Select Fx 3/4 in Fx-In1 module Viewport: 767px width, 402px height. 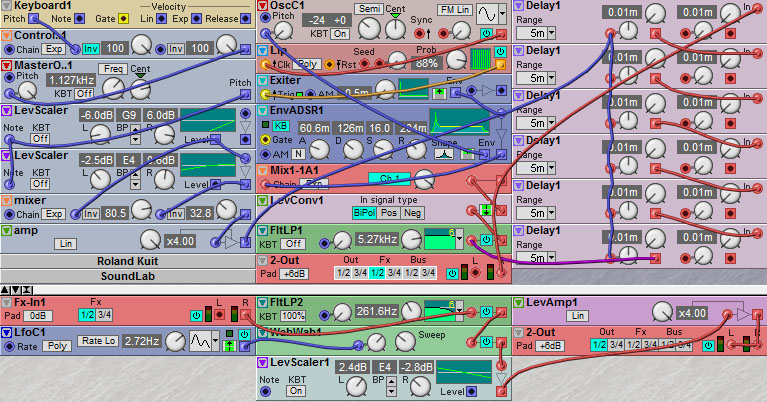tap(104, 315)
